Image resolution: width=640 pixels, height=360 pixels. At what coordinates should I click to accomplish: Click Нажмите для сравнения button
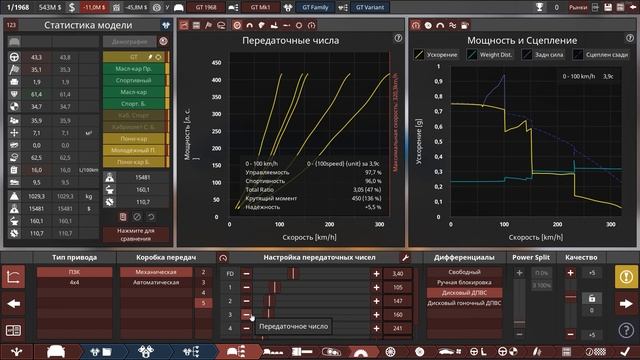136,235
